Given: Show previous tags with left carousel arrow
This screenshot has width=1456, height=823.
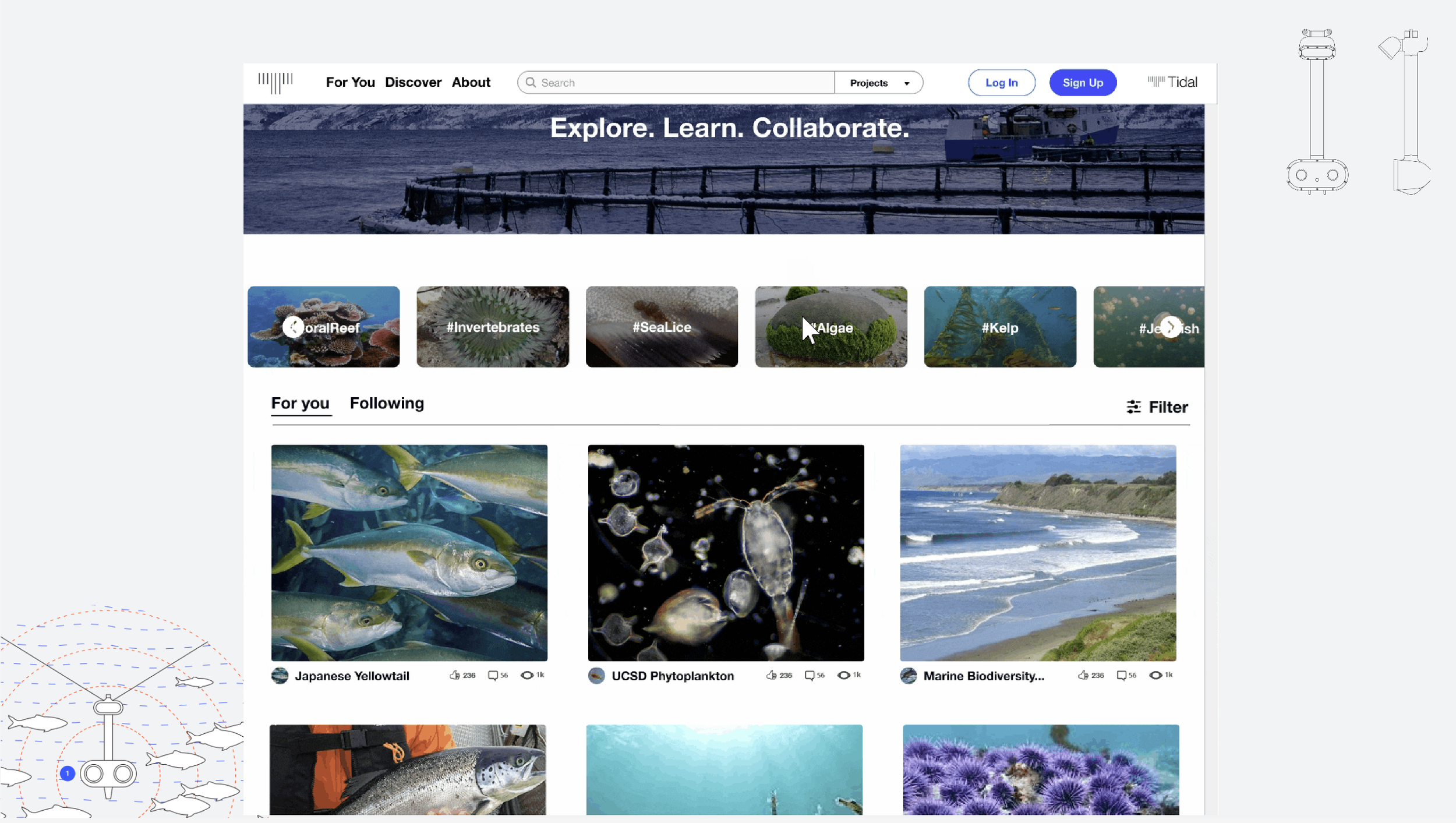Looking at the screenshot, I should (293, 327).
